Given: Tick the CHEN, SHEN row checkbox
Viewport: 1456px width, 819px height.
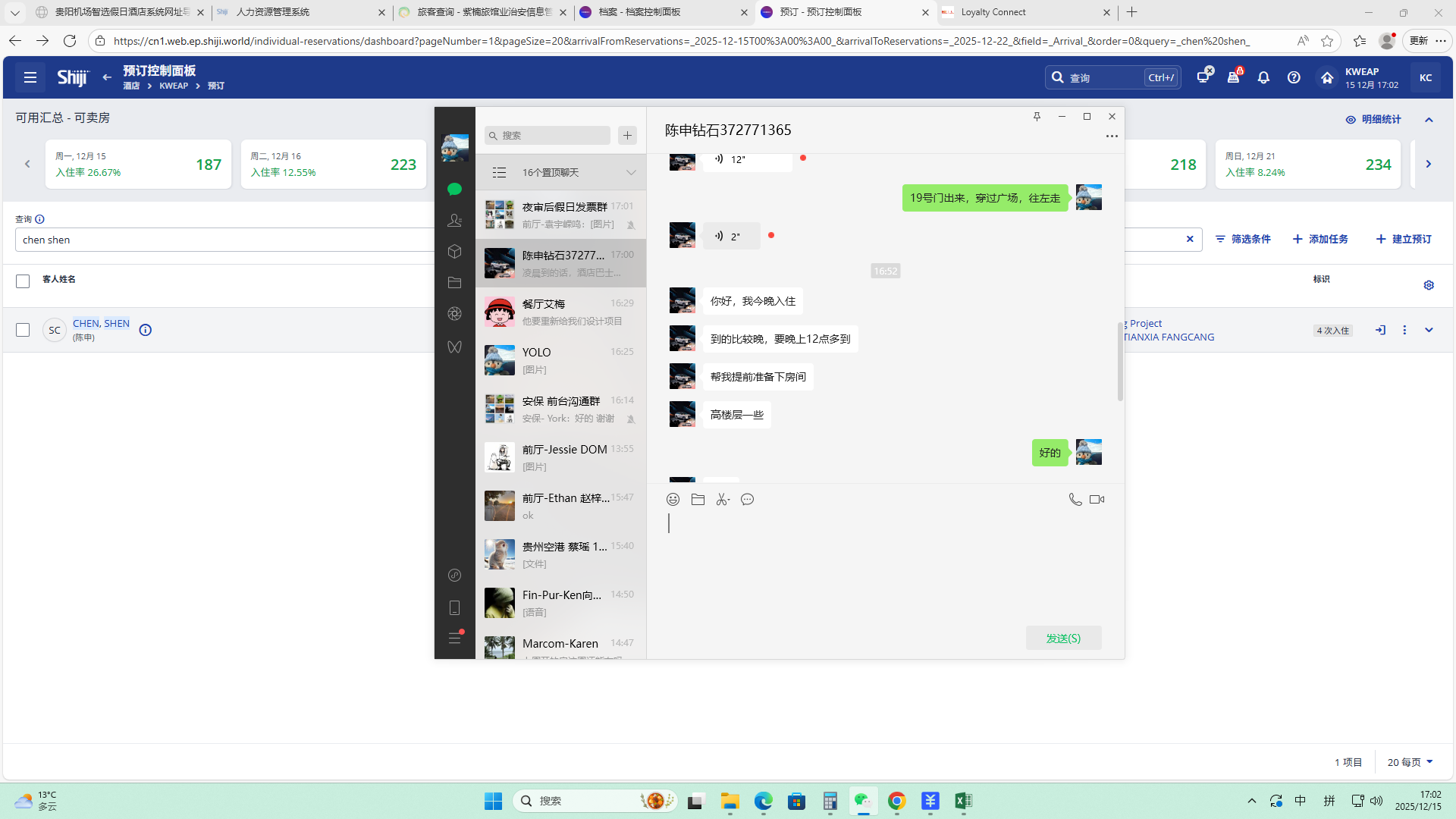Looking at the screenshot, I should (x=23, y=330).
